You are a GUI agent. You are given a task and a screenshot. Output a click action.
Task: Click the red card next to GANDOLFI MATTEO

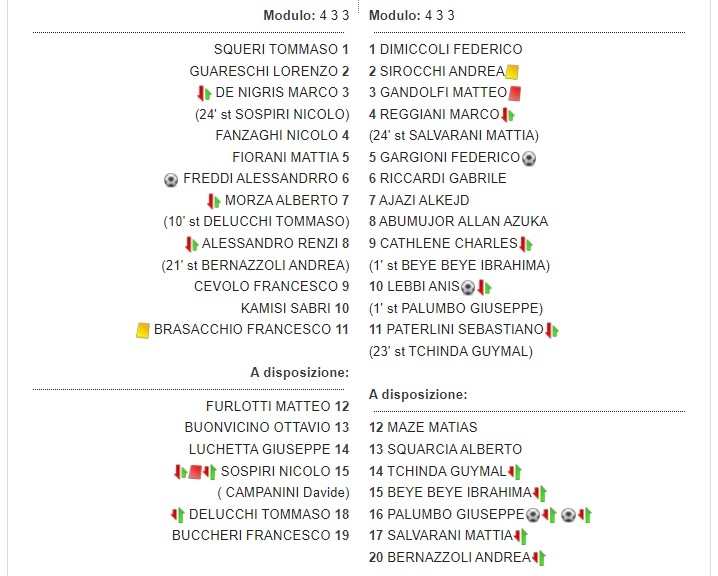tap(516, 93)
